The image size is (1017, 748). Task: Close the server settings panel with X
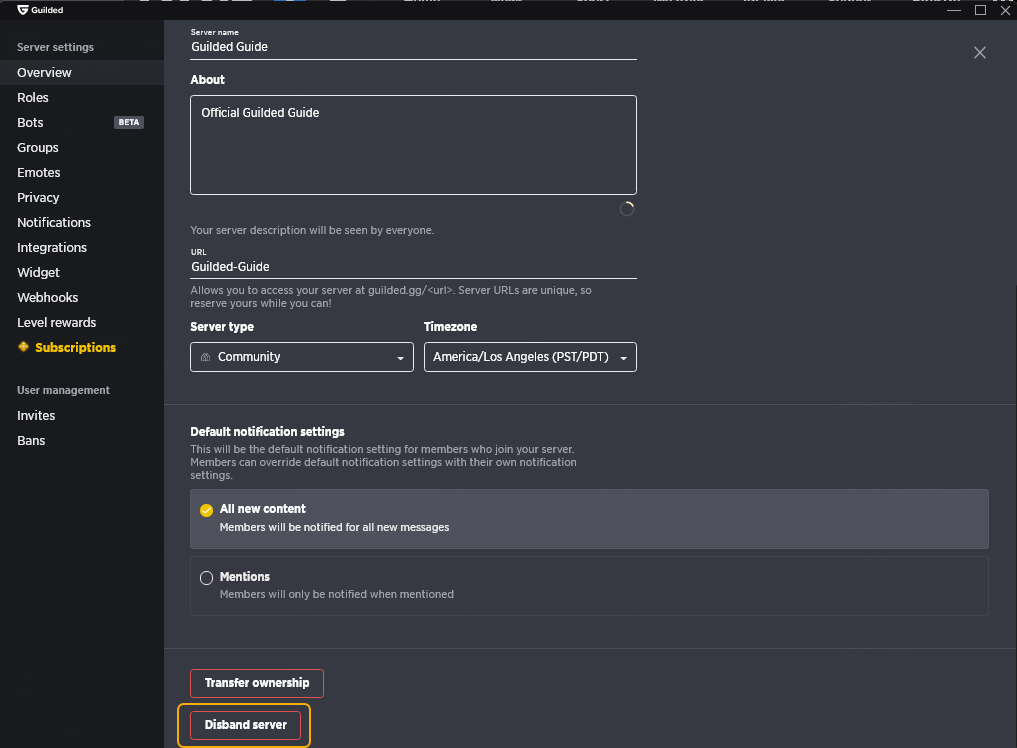pyautogui.click(x=979, y=53)
